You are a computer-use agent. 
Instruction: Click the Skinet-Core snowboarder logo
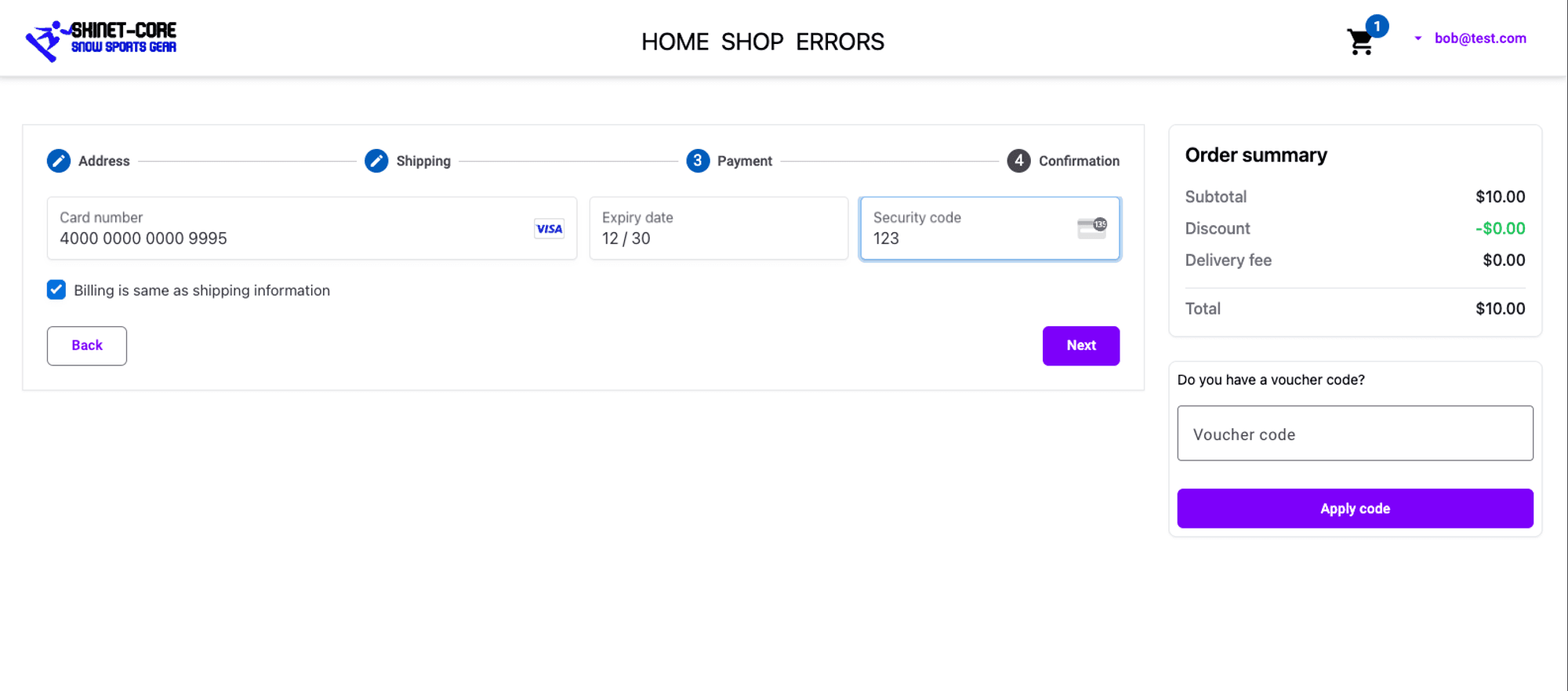pyautogui.click(x=100, y=39)
